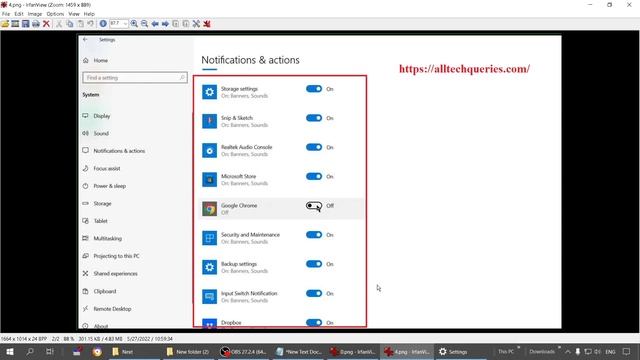Open the Help menu
This screenshot has width=640, height=360.
tap(89, 14)
